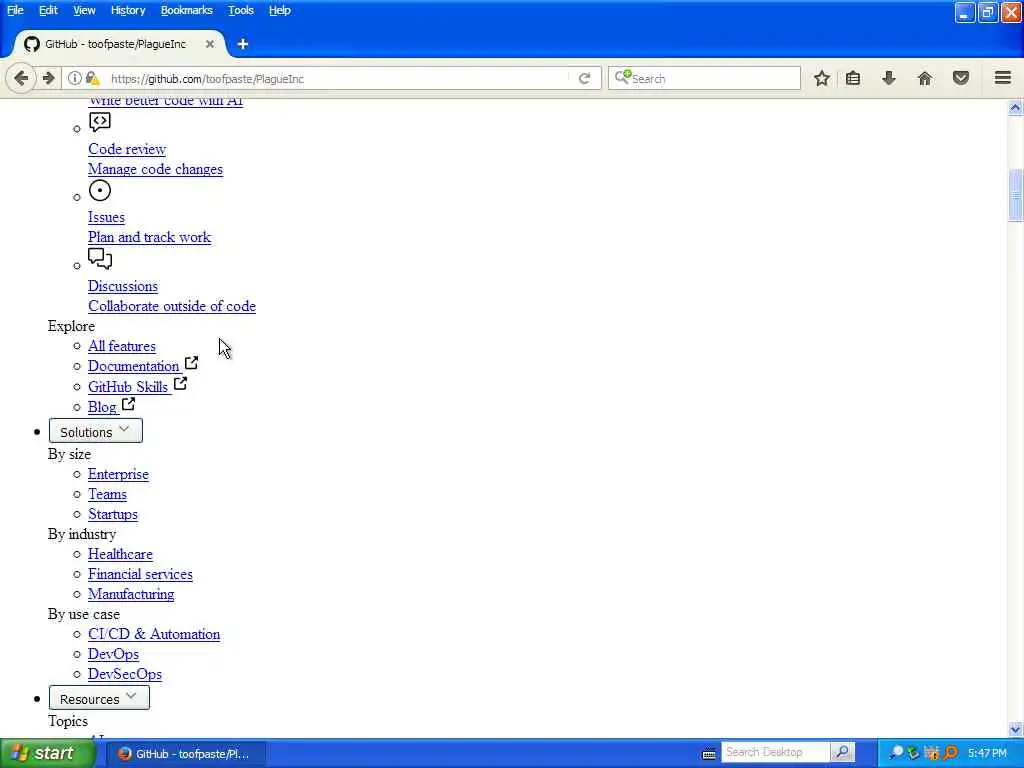This screenshot has height=768, width=1024.
Task: Open the site information icon in address bar
Action: pyautogui.click(x=74, y=78)
